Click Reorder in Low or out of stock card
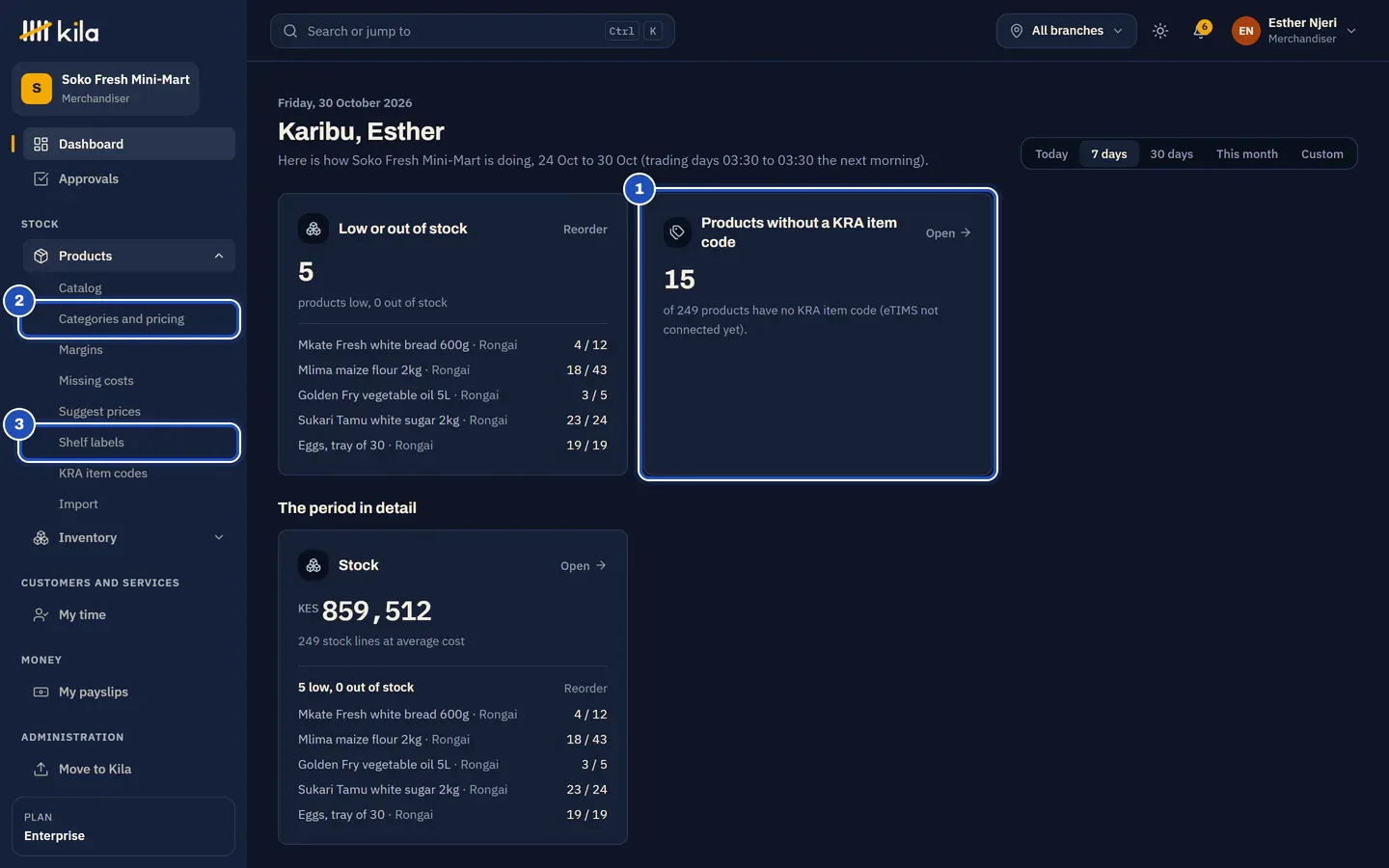The image size is (1389, 868). click(585, 230)
